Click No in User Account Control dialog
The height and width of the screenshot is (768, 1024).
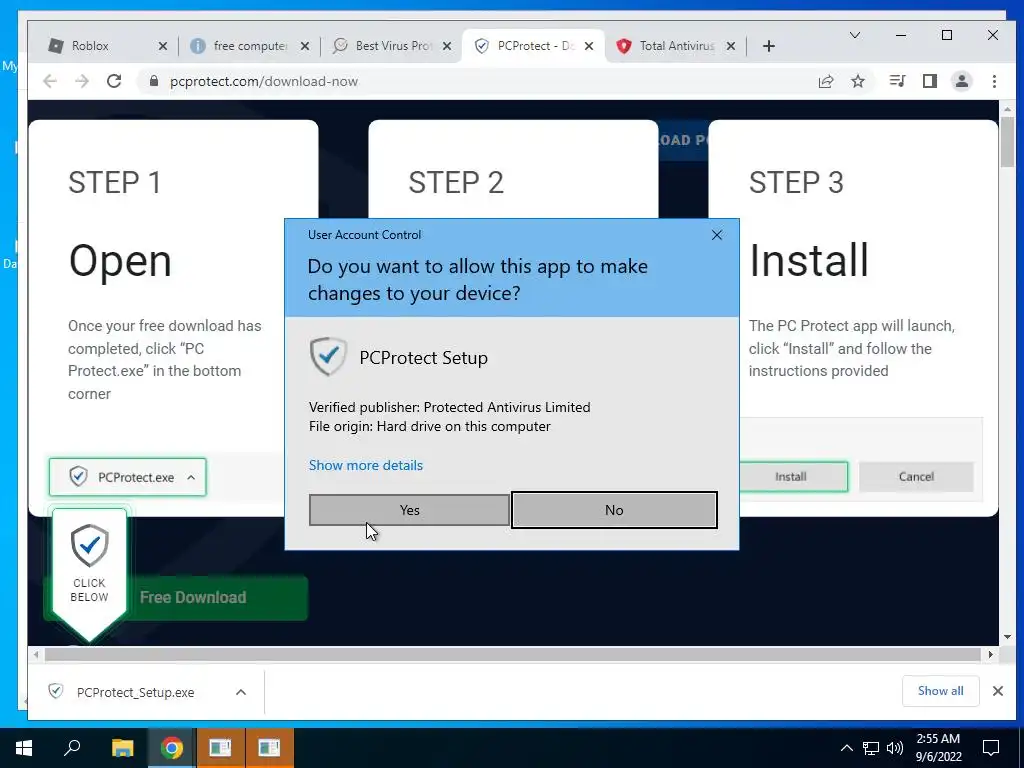[614, 510]
